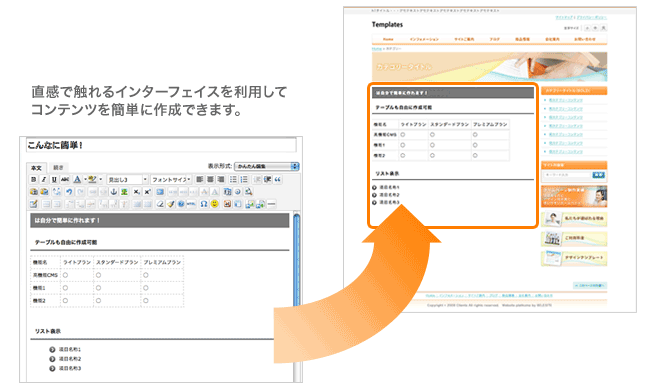
Task: Edit HTML source
Action: (192, 204)
